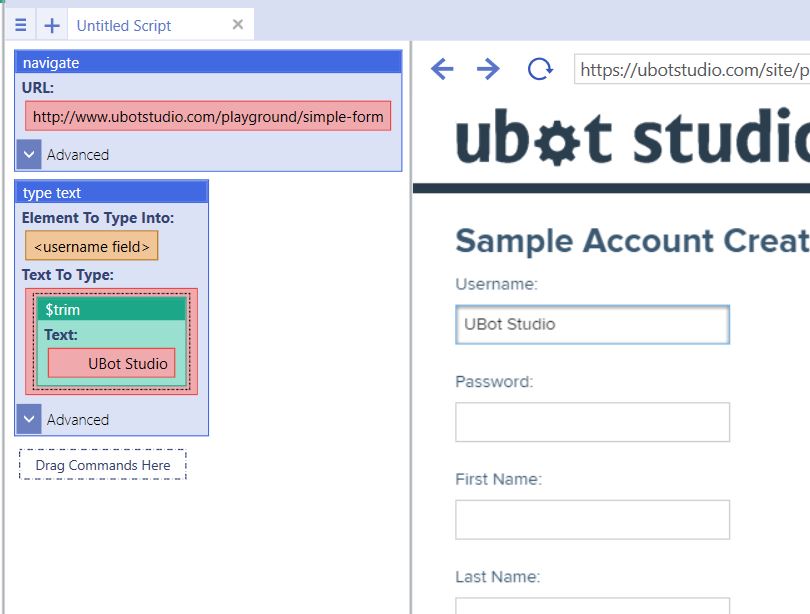
Task: Click the username field element selector
Action: tap(91, 246)
